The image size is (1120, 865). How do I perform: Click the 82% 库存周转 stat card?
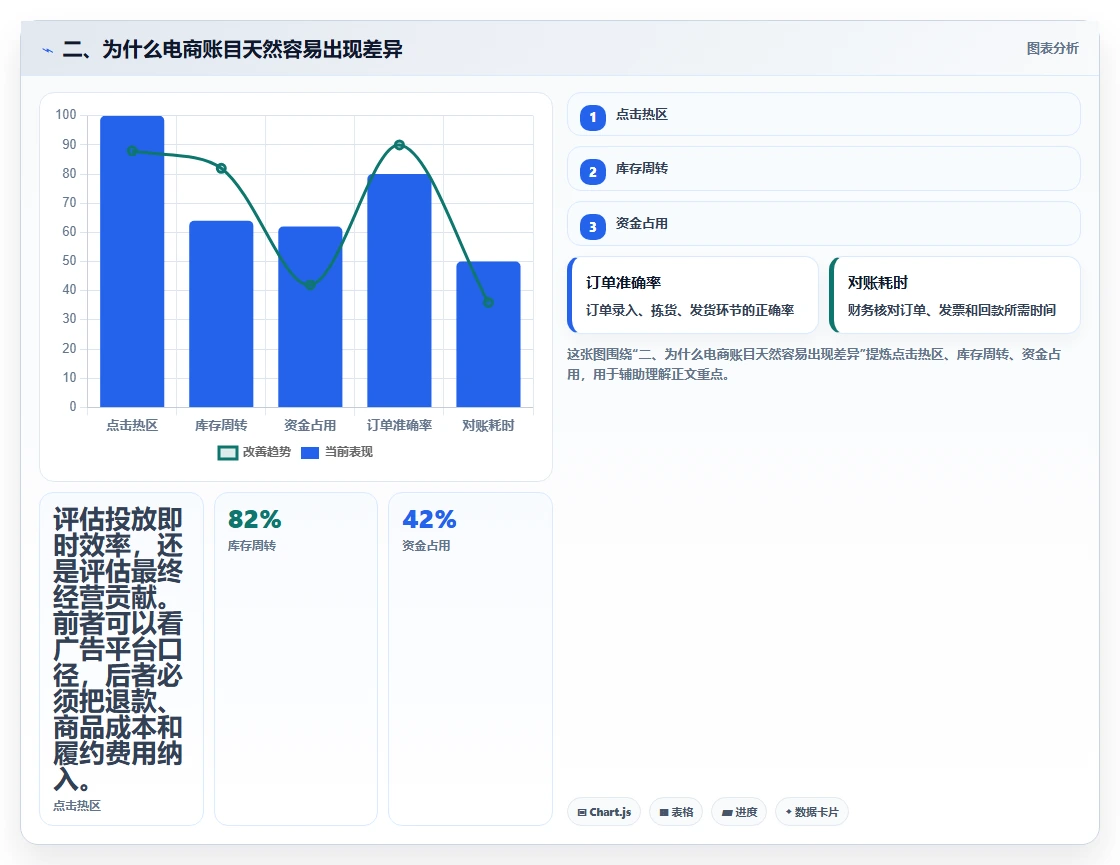click(296, 659)
